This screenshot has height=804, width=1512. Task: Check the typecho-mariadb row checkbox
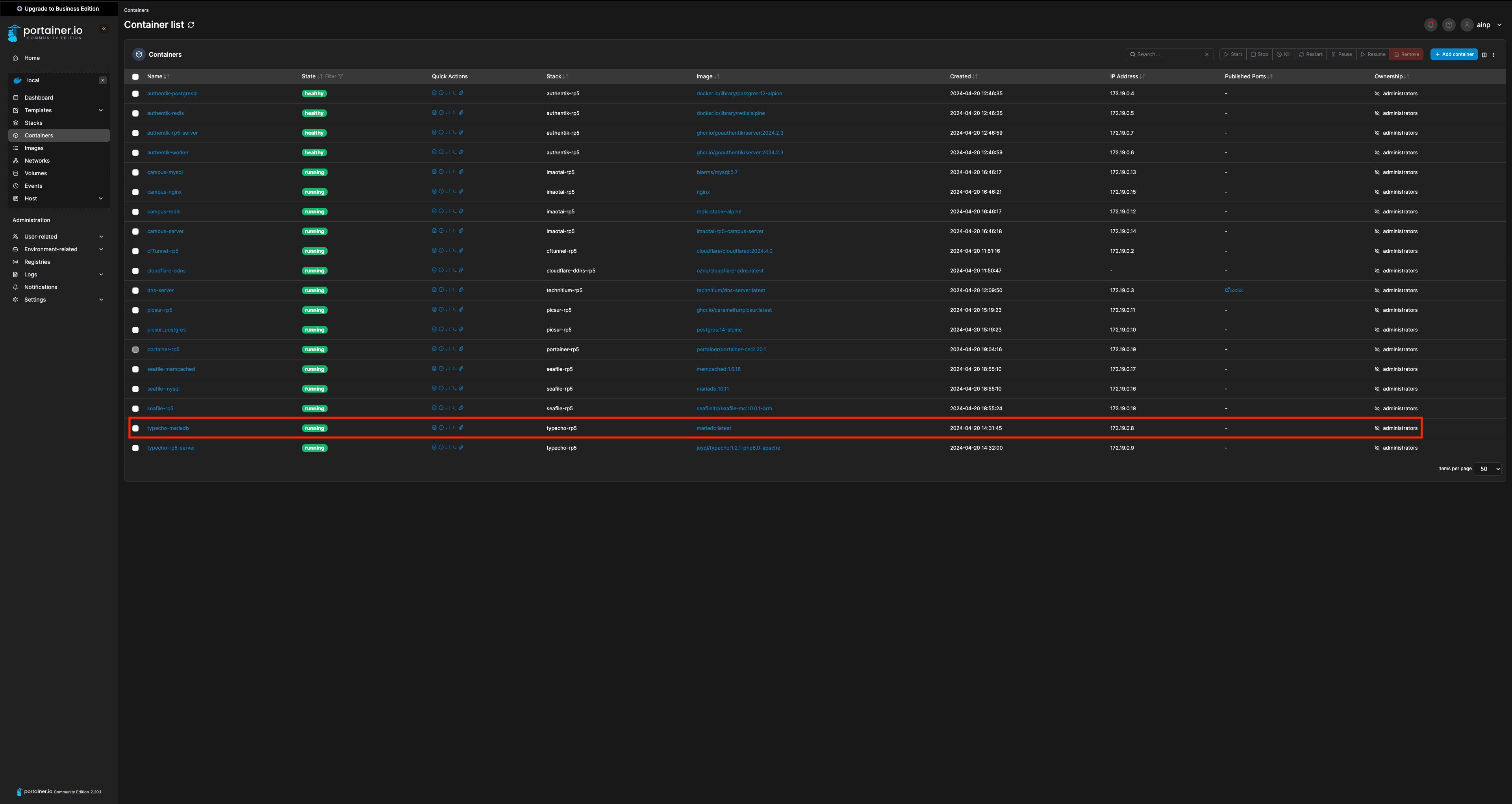pyautogui.click(x=135, y=428)
